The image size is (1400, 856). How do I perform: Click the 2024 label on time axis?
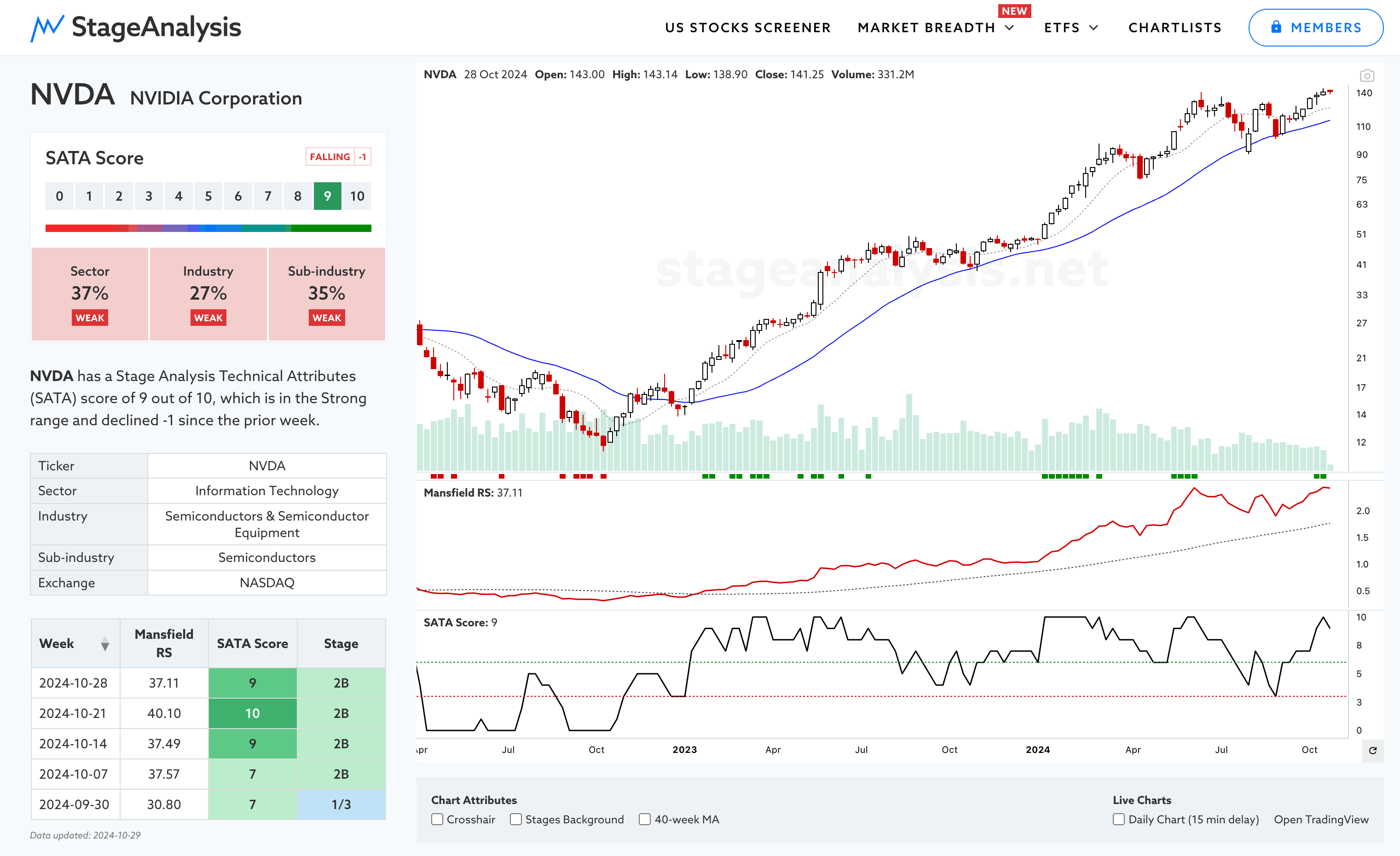click(x=1037, y=750)
